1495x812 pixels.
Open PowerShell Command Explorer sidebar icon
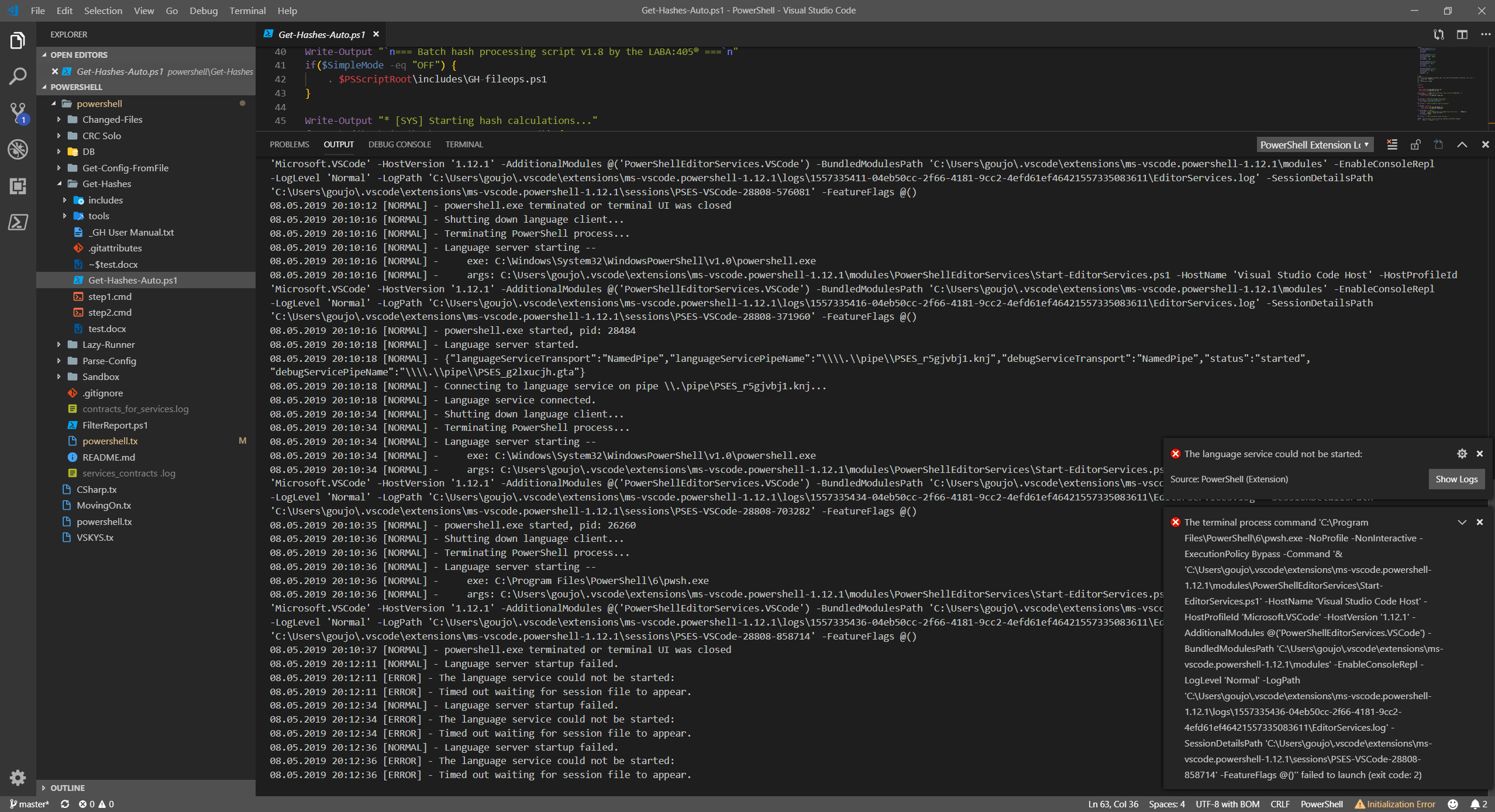(18, 222)
